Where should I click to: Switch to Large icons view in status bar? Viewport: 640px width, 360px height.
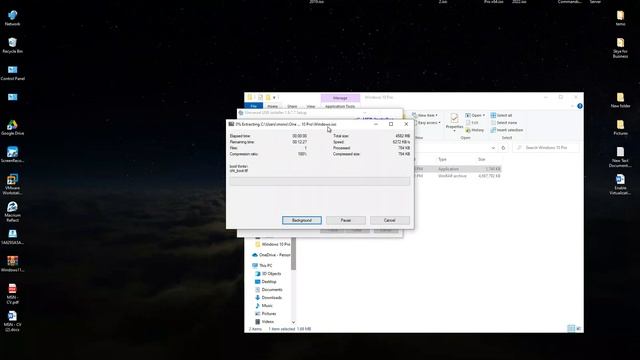(x=578, y=328)
